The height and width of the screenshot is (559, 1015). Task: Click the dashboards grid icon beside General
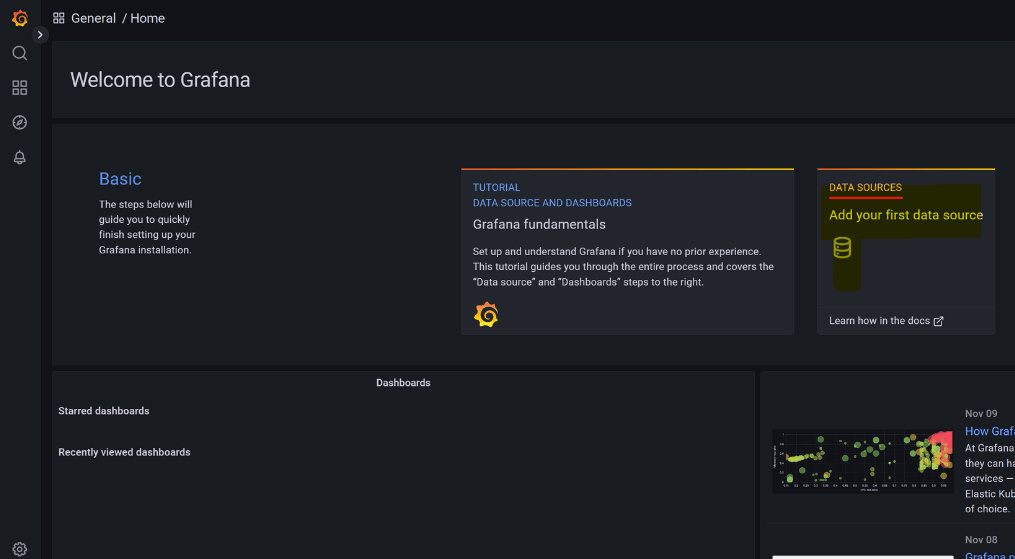tap(59, 18)
